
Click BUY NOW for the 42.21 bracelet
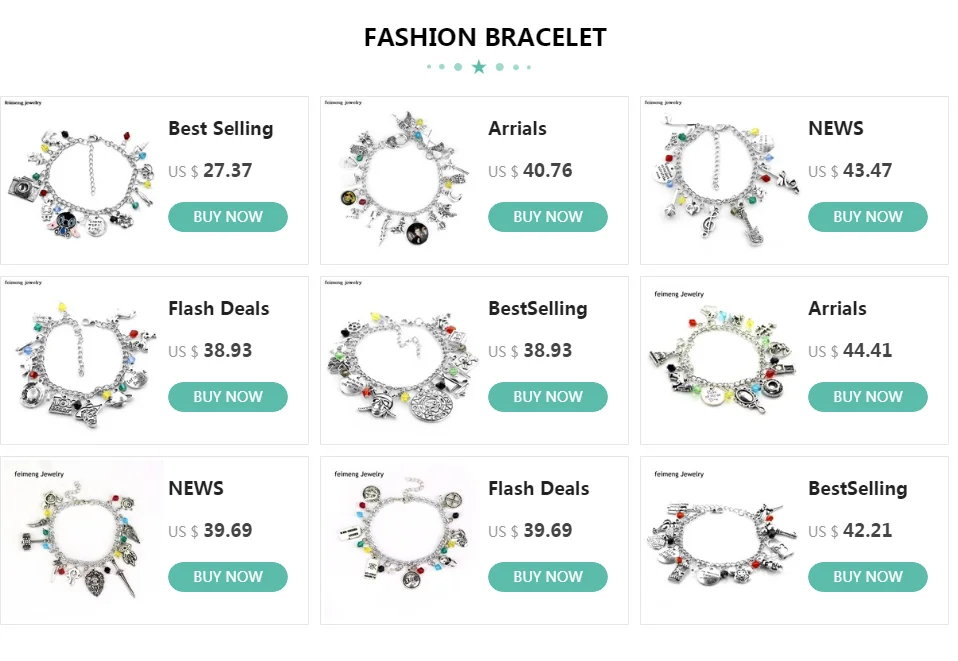coord(868,577)
